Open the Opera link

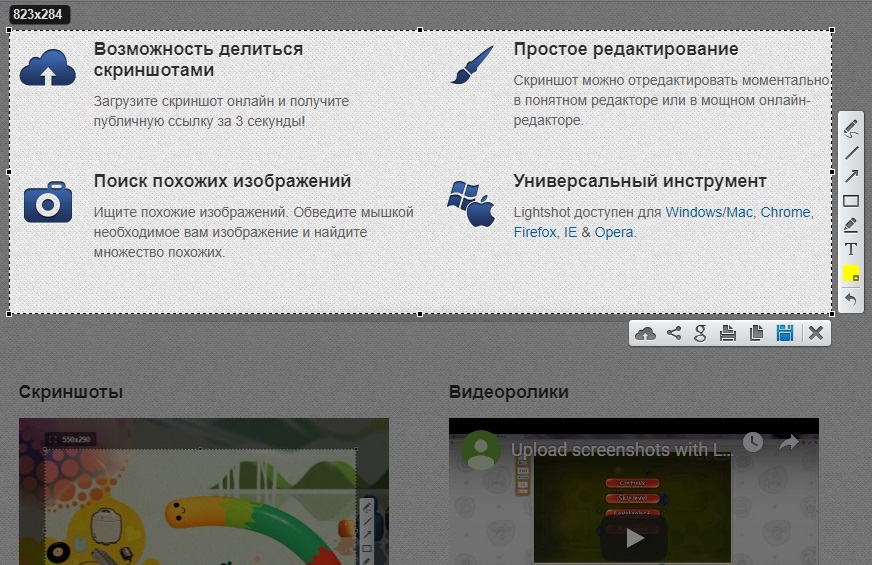[x=614, y=232]
